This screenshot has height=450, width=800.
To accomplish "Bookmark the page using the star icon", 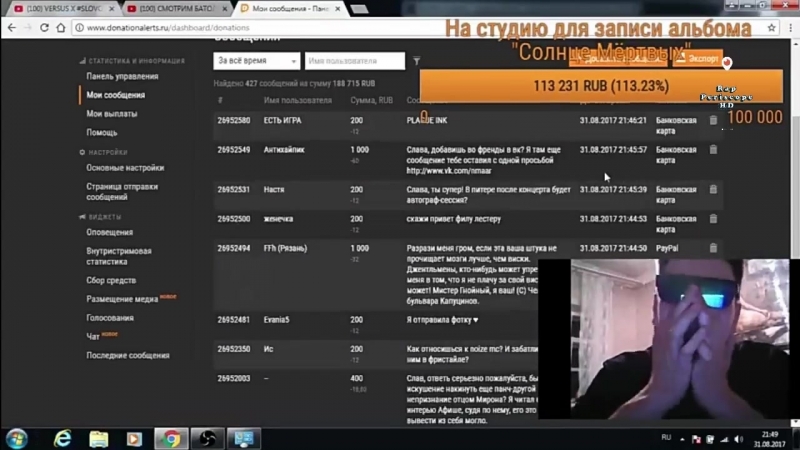I will (771, 28).
